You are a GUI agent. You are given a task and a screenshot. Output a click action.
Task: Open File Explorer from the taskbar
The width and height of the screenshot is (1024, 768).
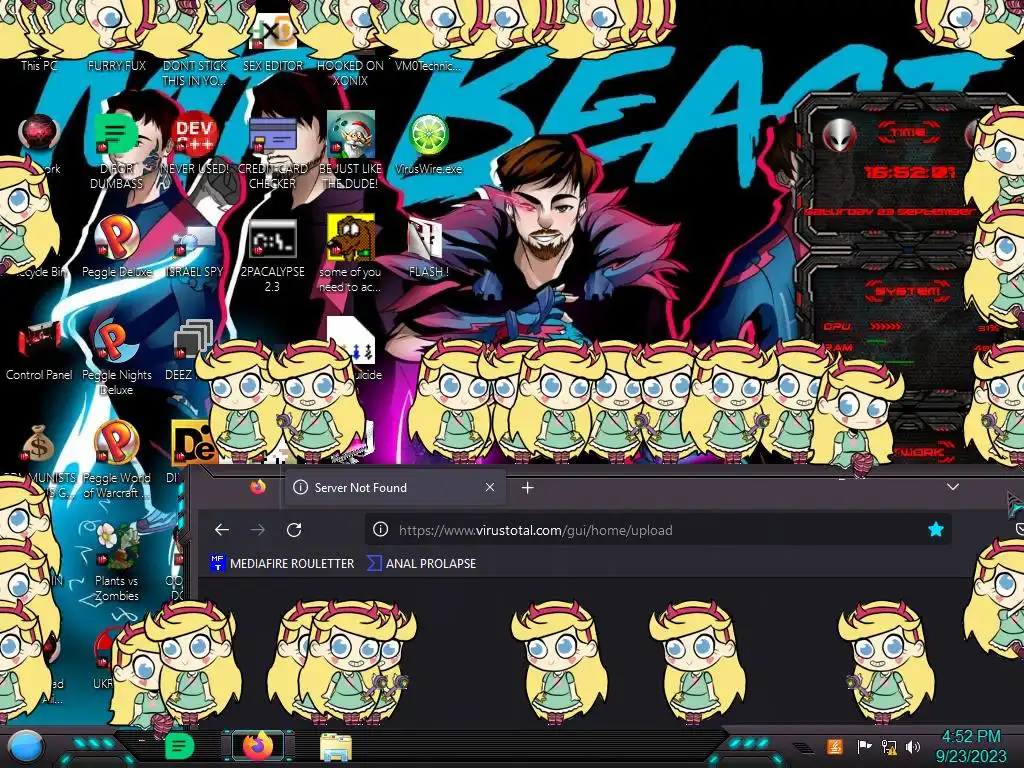[x=336, y=748]
